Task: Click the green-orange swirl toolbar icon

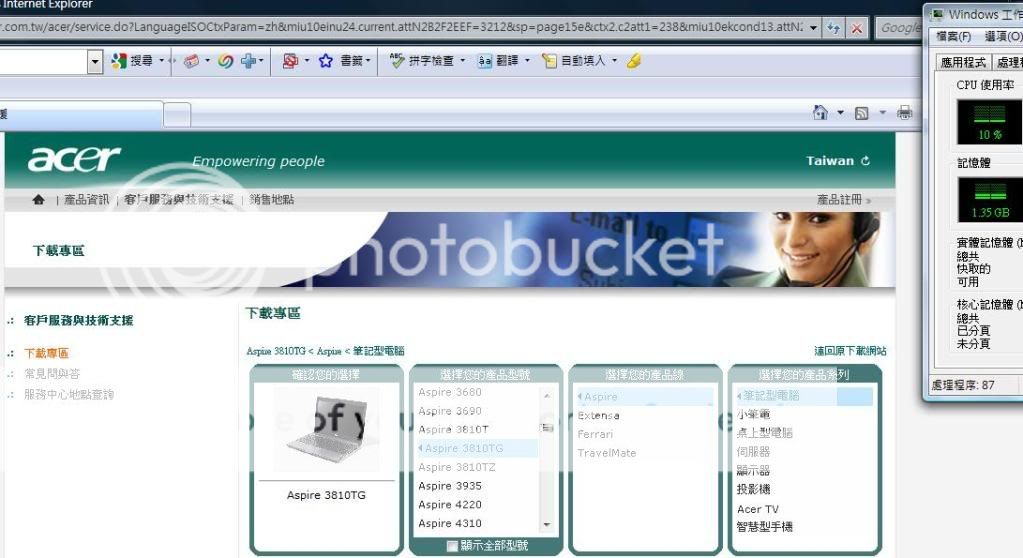Action: click(226, 61)
